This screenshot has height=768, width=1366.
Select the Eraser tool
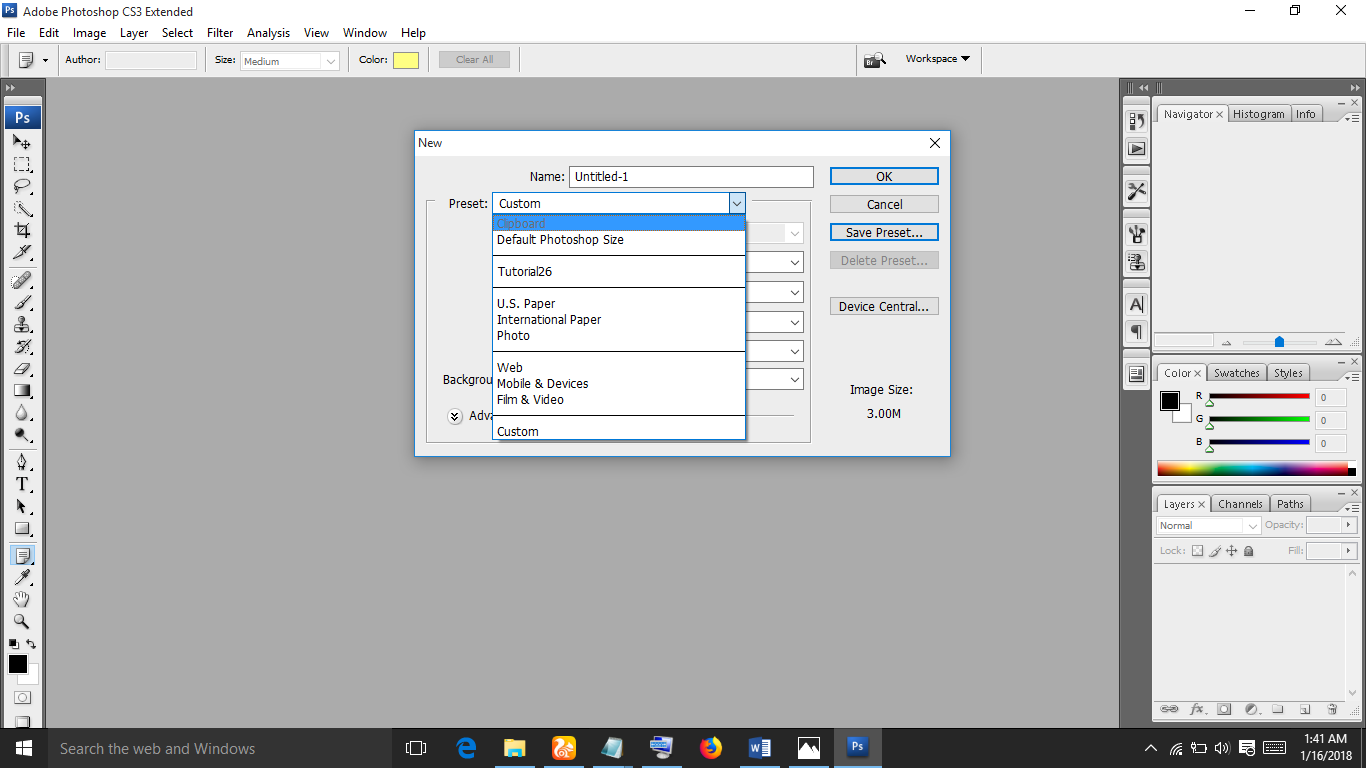(22, 368)
